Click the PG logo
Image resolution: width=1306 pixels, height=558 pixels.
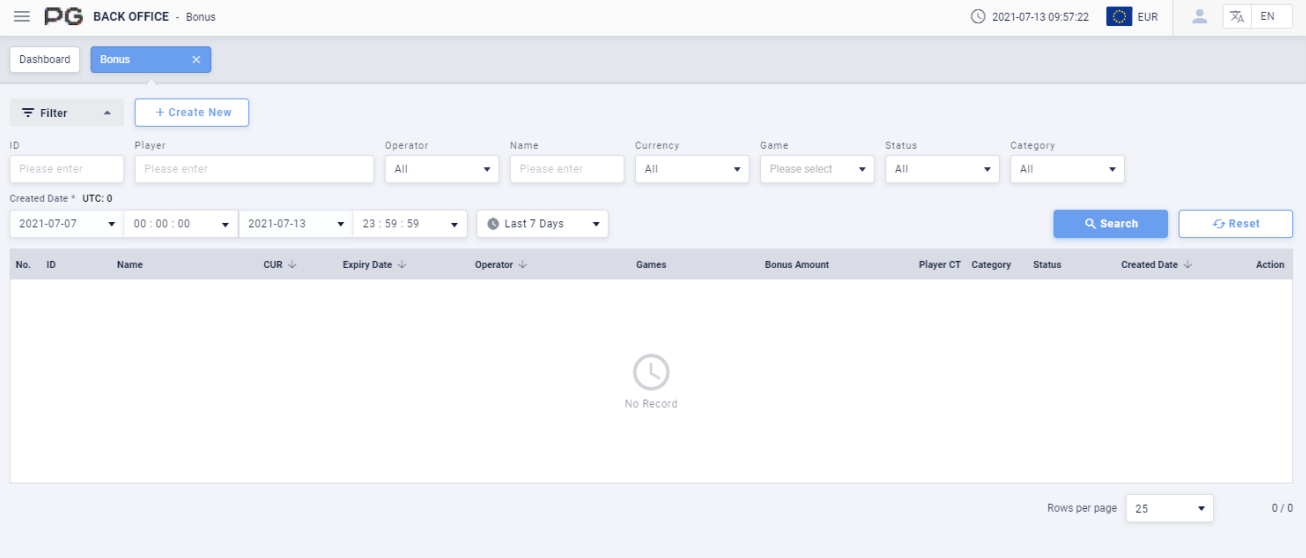[64, 17]
